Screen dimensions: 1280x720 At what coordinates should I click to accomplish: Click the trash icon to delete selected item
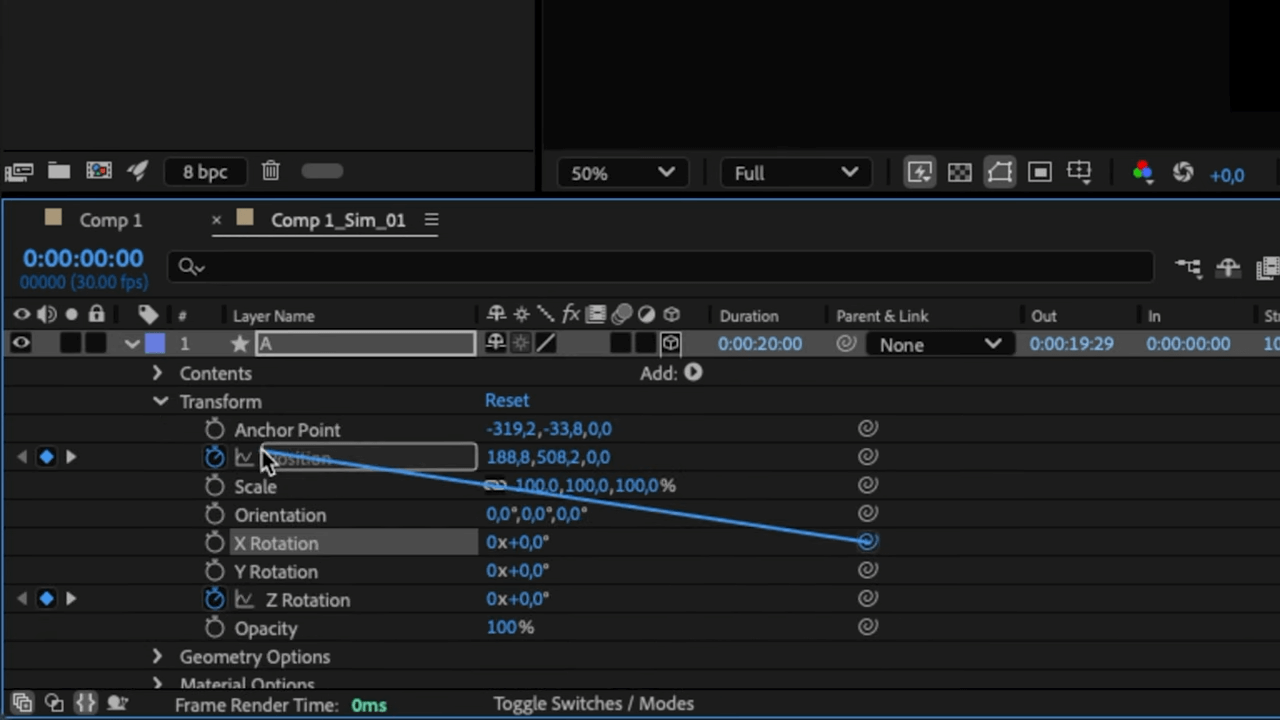click(271, 171)
